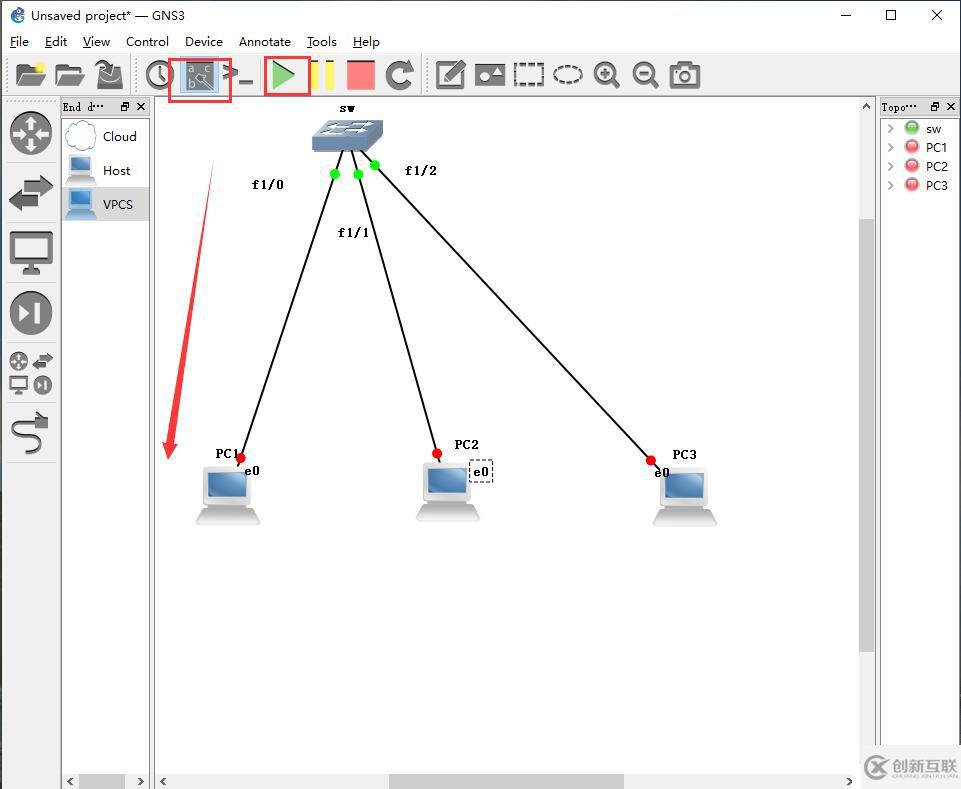Select the Add a link cable tool
This screenshot has width=961, height=789.
click(x=31, y=432)
